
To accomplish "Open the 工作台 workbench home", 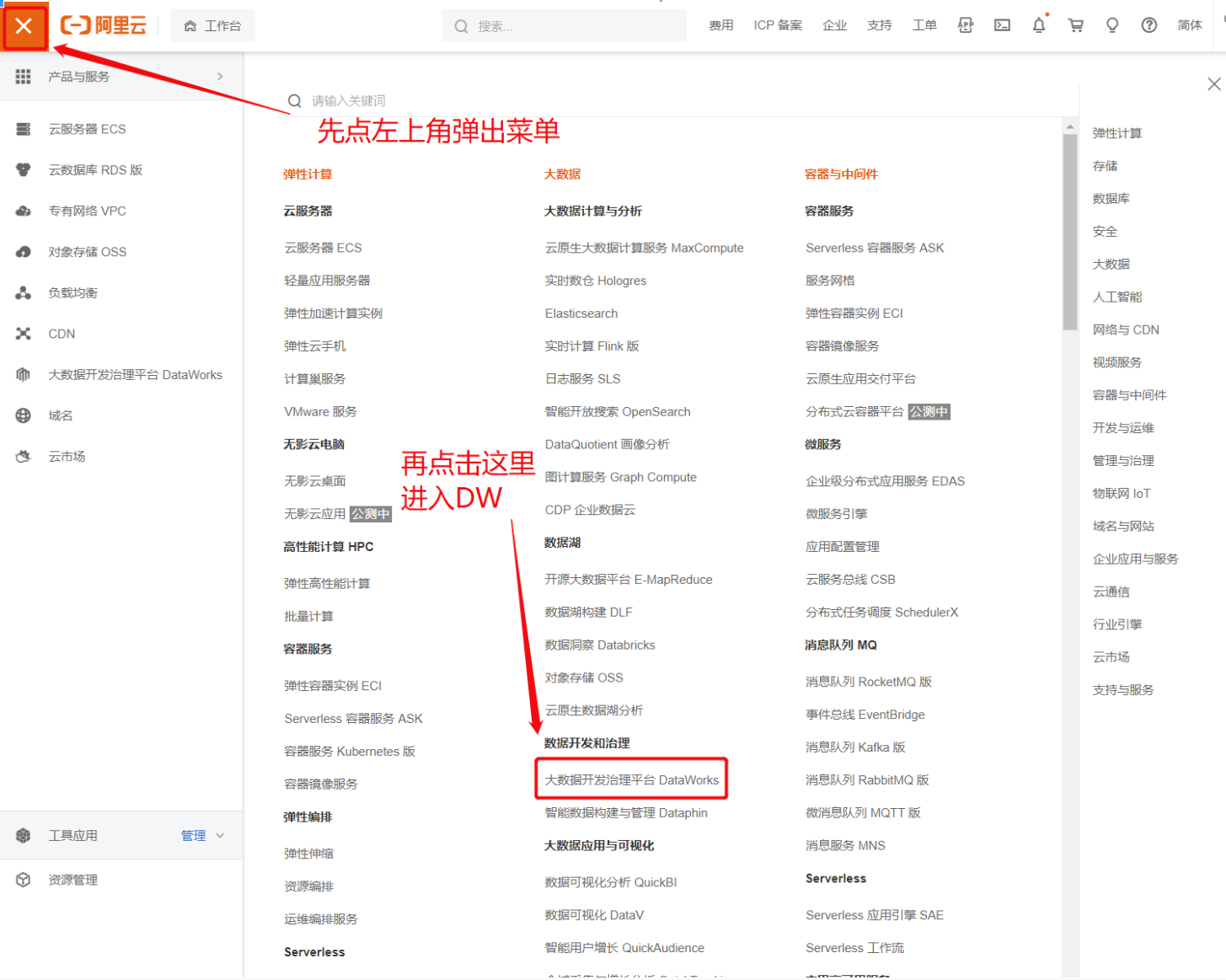I will [212, 26].
